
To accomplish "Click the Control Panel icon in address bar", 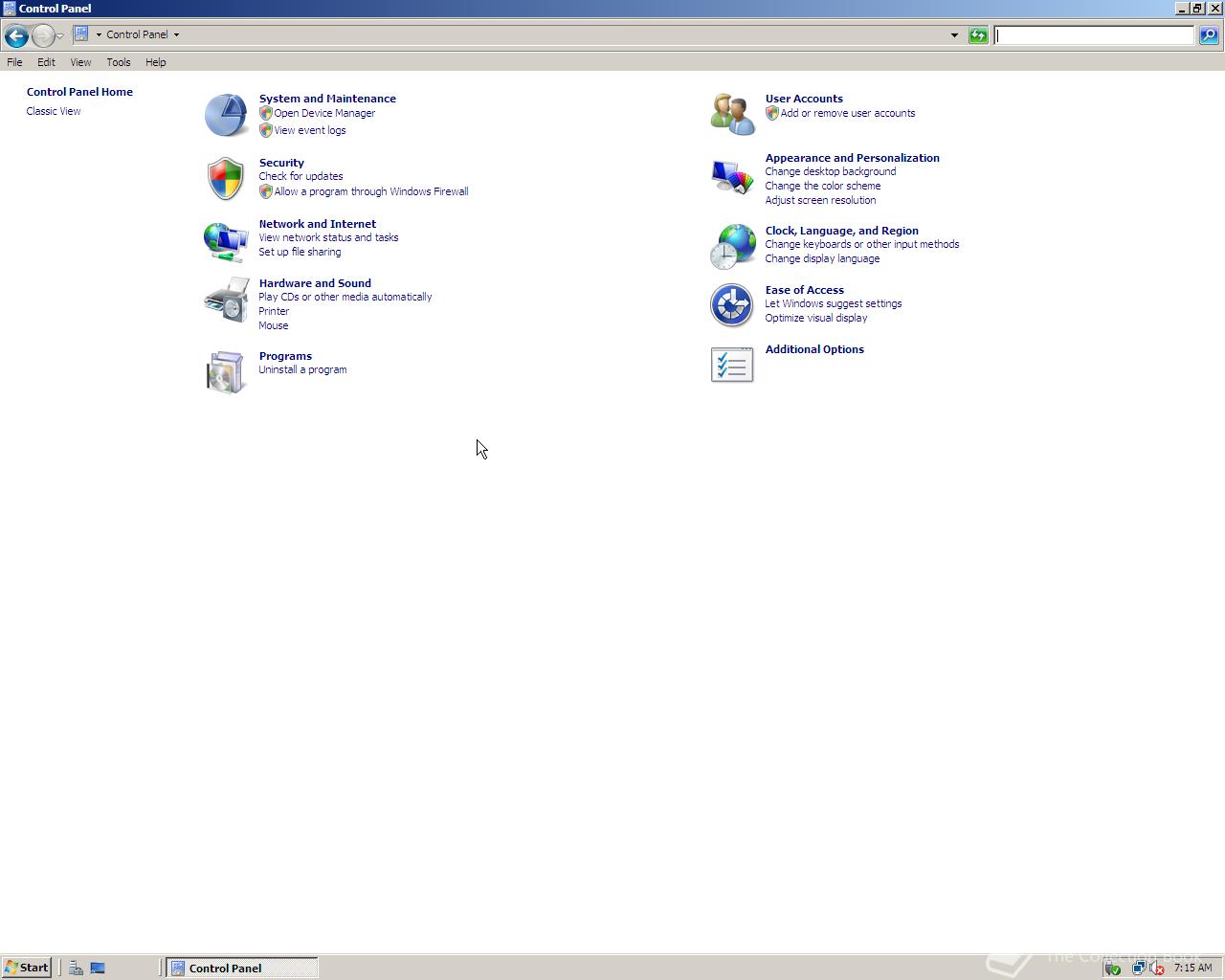I will click(x=81, y=34).
